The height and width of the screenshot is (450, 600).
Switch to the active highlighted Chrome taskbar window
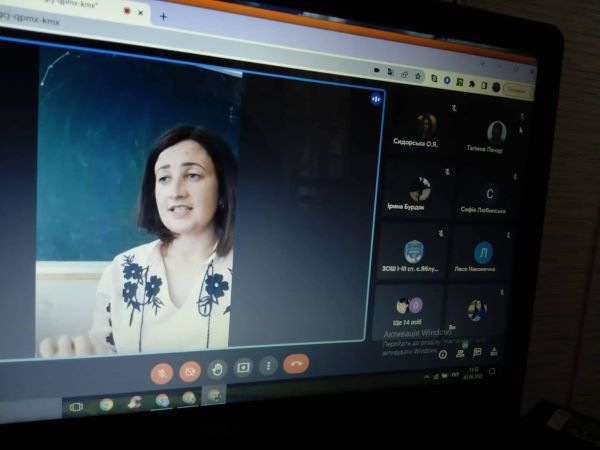[x=214, y=395]
